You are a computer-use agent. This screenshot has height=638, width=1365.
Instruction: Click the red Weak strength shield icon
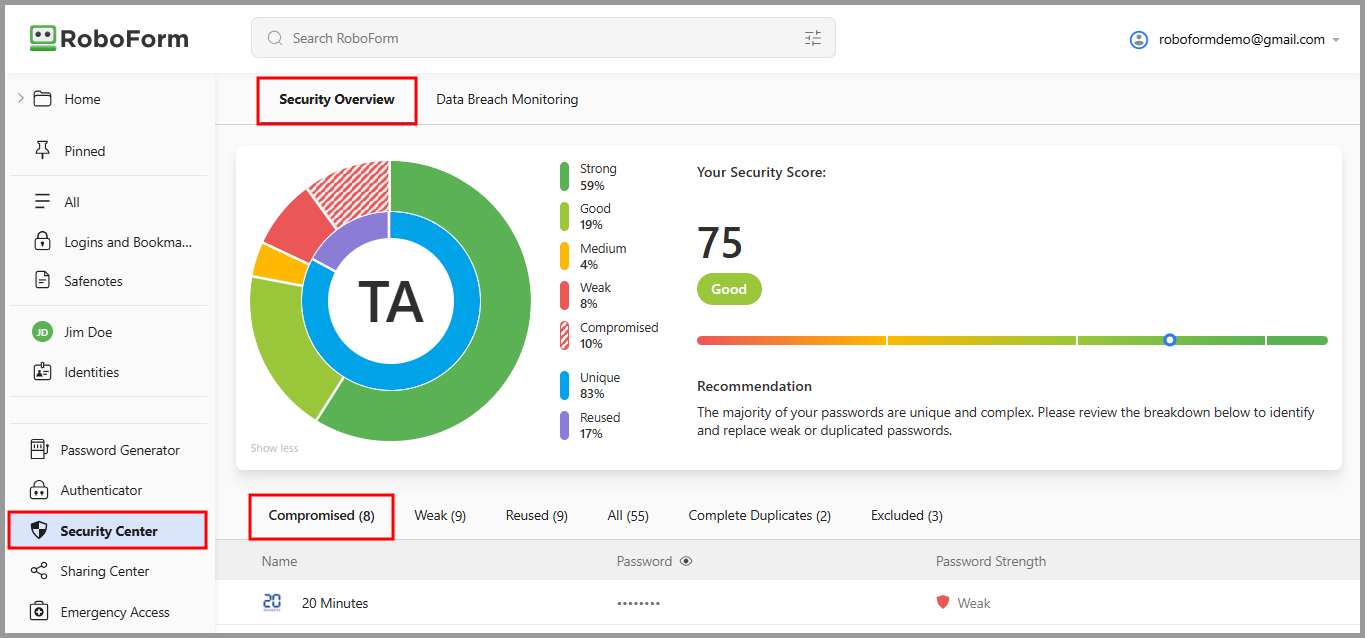[x=943, y=602]
